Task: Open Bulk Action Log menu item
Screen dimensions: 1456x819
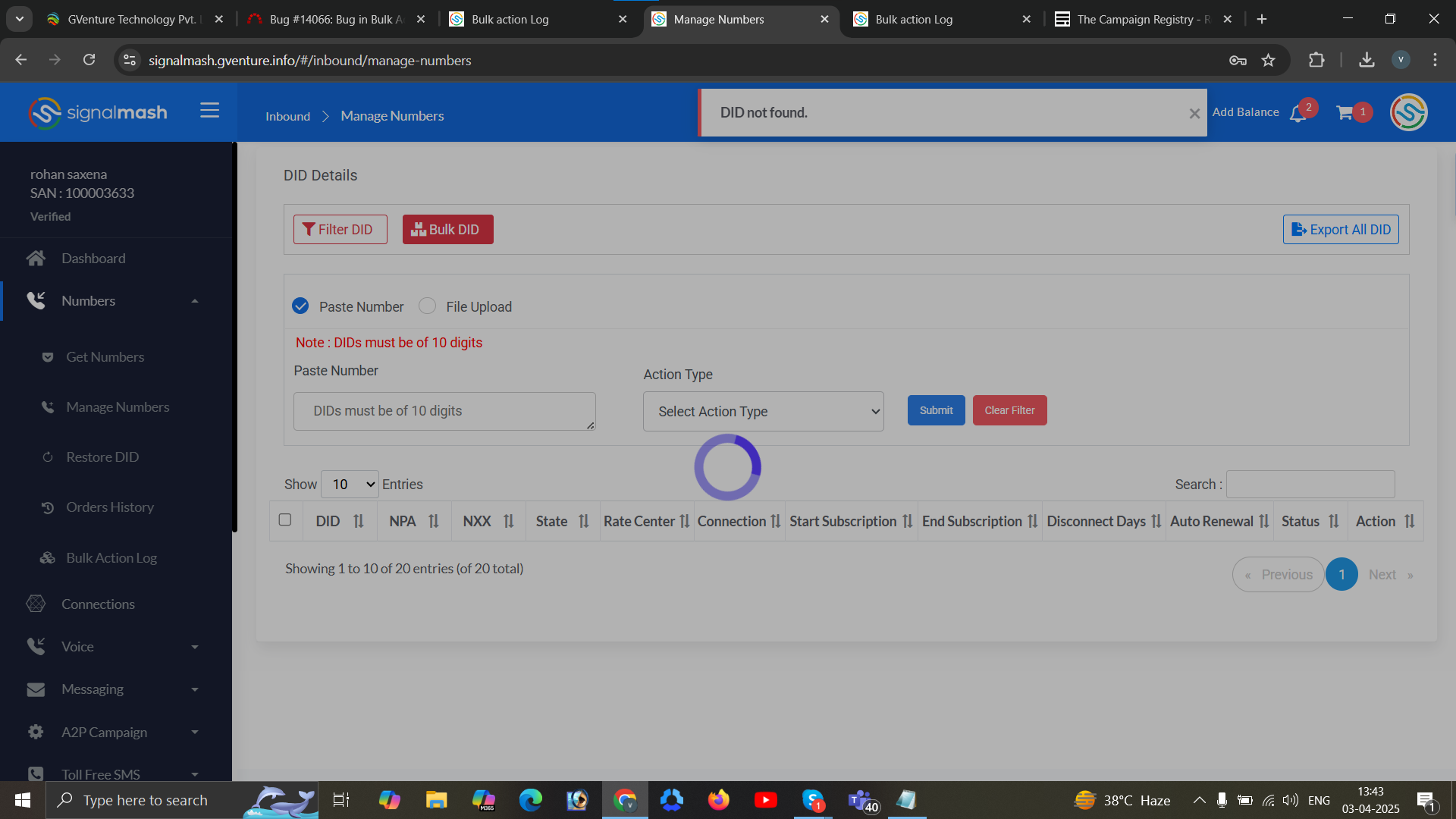Action: pyautogui.click(x=111, y=558)
